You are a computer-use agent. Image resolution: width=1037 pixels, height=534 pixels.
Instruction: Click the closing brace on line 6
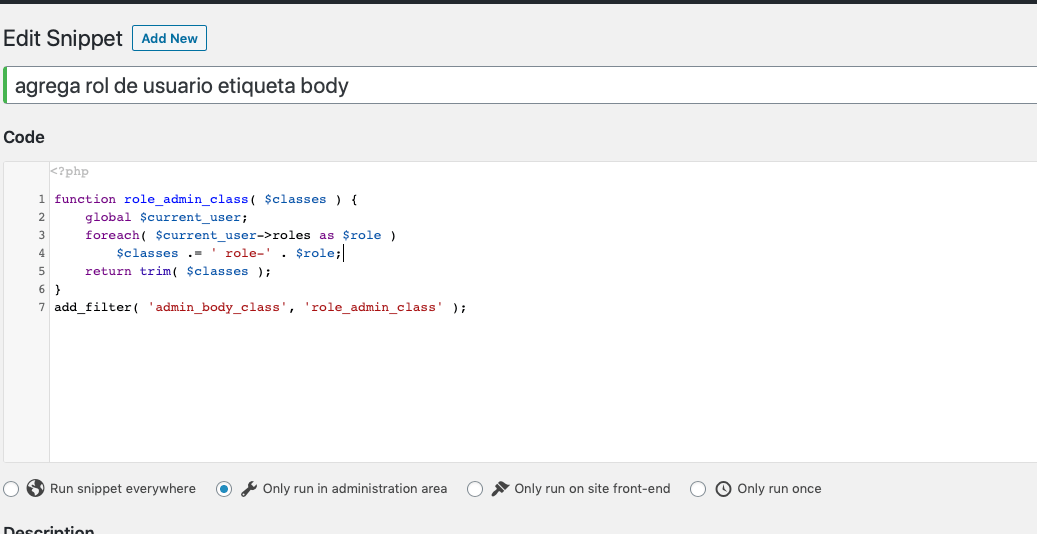point(58,289)
